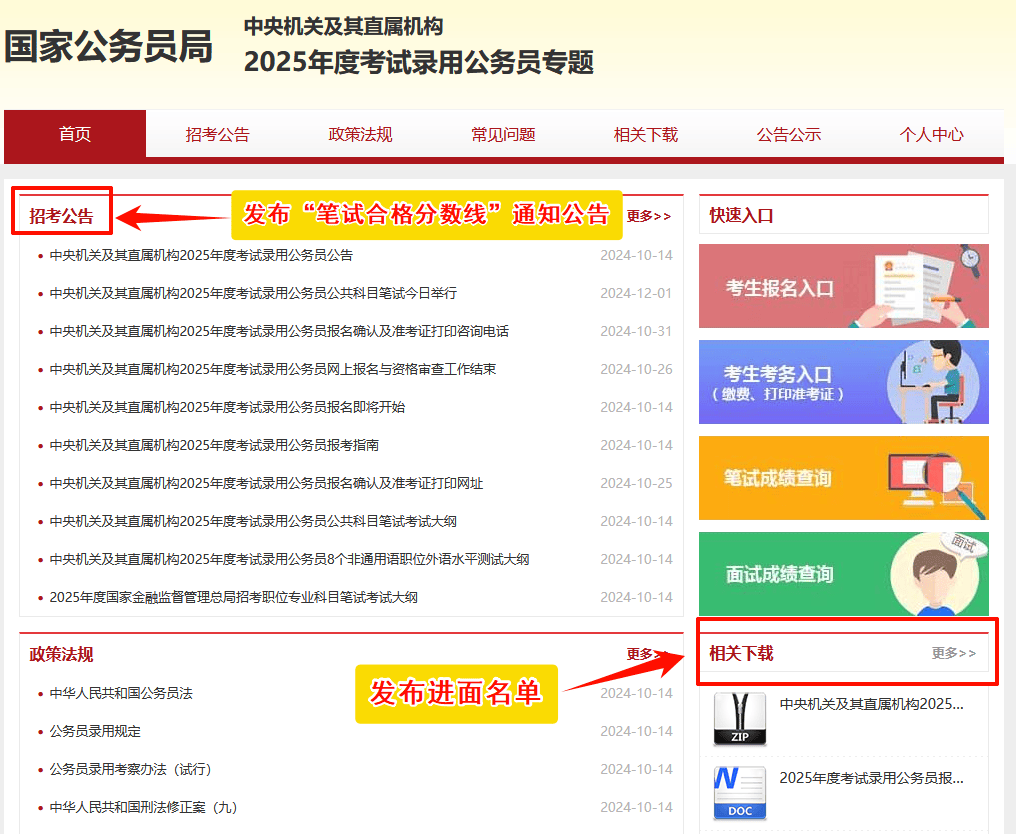Go to 常见问题 tab

[x=503, y=134]
